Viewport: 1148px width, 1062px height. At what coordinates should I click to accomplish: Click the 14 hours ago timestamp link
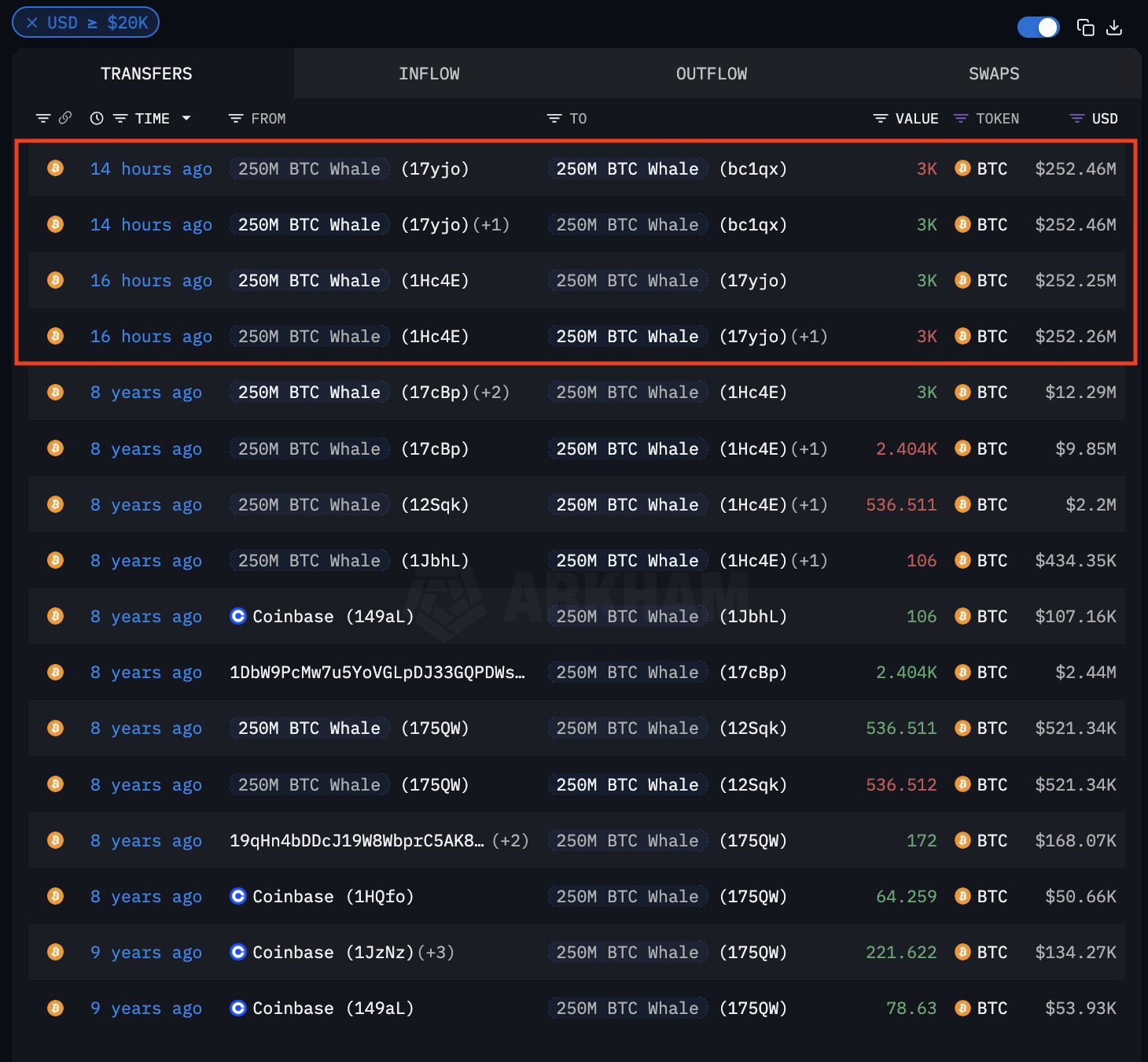coord(151,168)
